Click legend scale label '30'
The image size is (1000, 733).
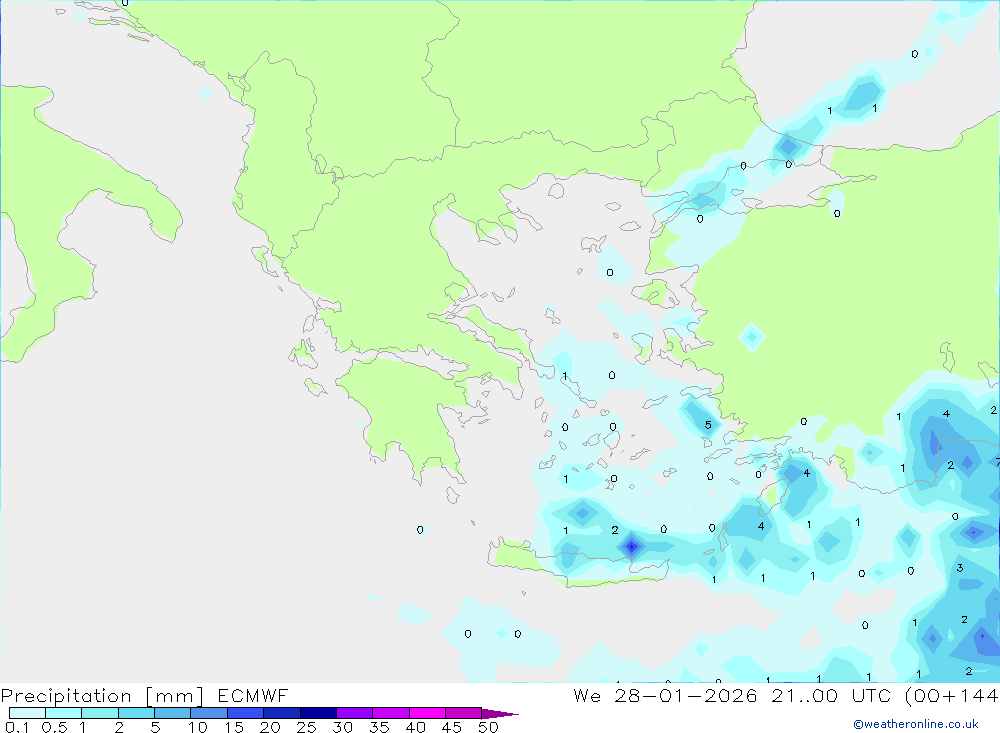click(x=342, y=727)
